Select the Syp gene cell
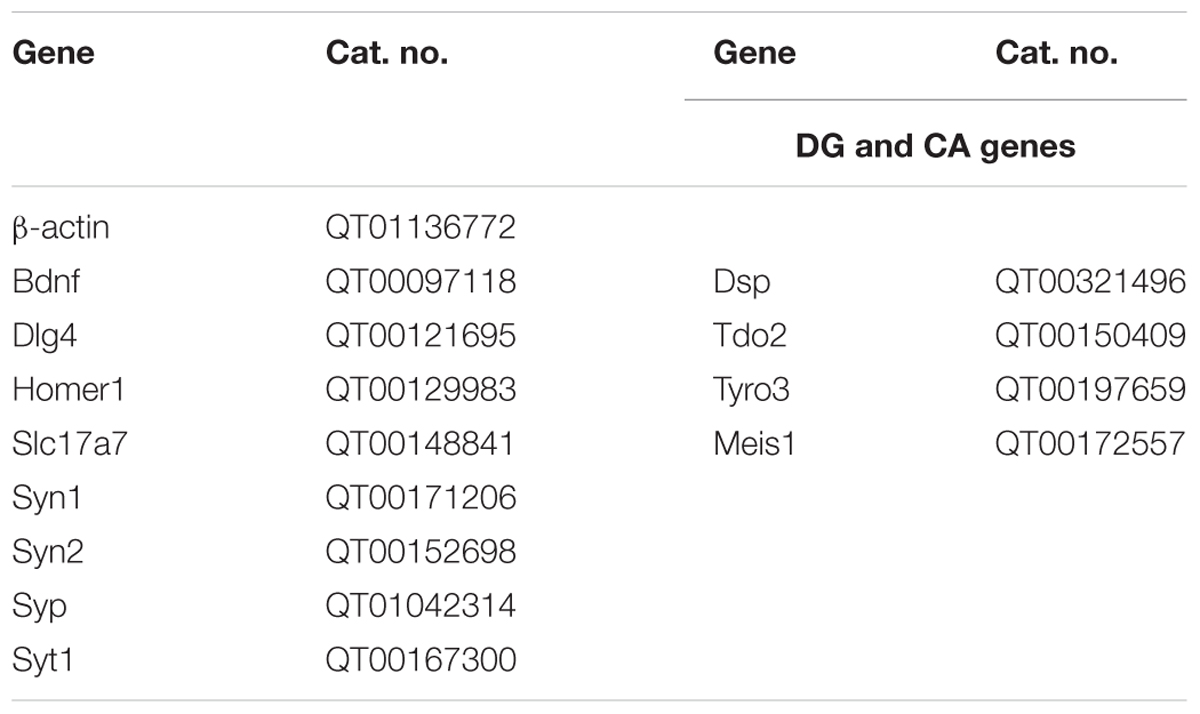Viewport: 1200px width, 714px height. tap(40, 607)
